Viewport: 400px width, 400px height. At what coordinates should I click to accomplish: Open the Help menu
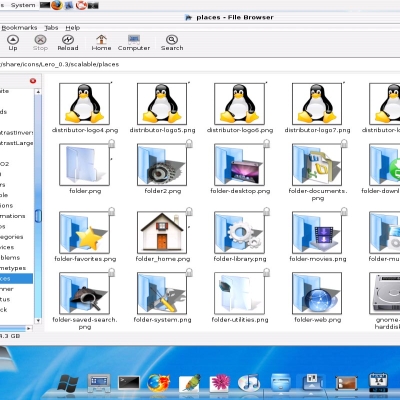(x=72, y=28)
